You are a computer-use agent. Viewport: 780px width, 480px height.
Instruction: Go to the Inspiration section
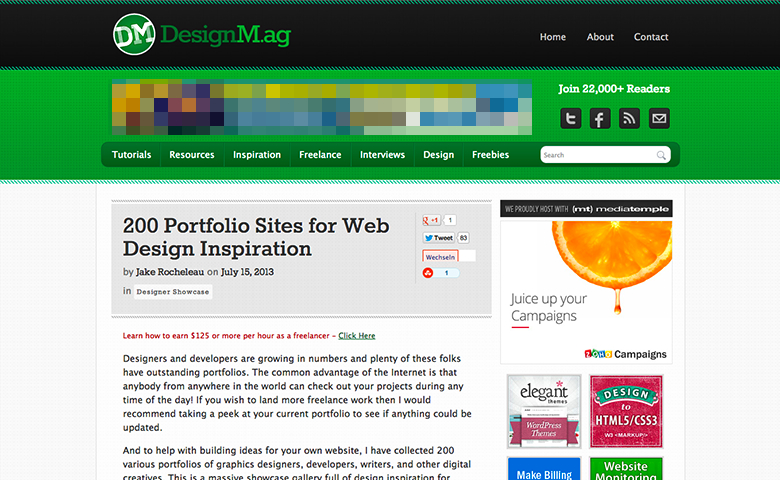click(257, 155)
